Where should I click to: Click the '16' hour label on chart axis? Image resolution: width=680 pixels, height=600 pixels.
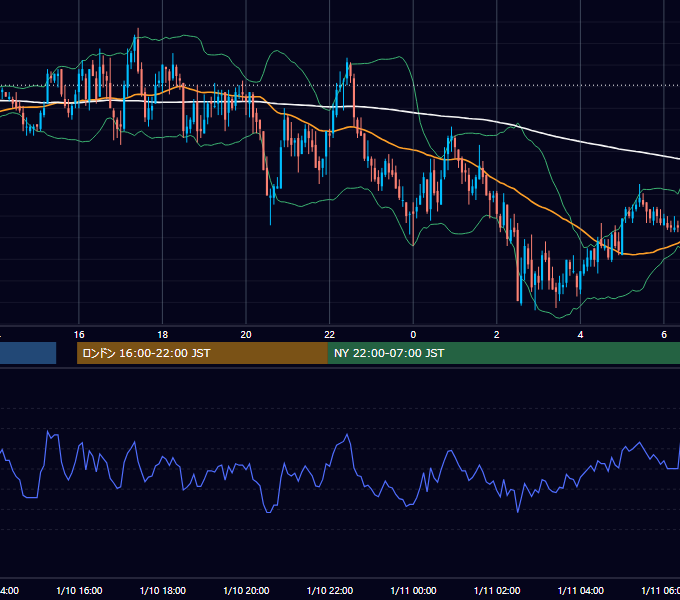(x=79, y=335)
